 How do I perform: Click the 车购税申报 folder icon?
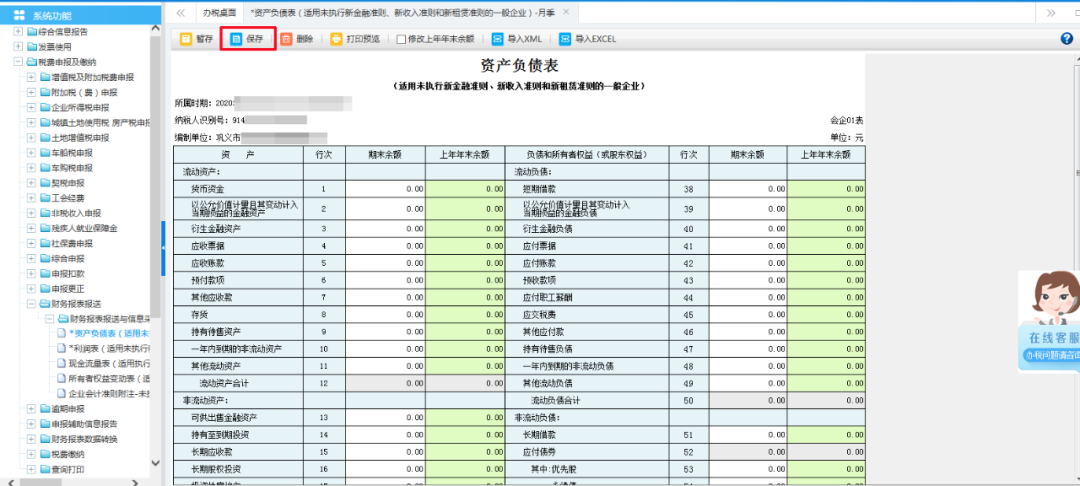pos(45,168)
